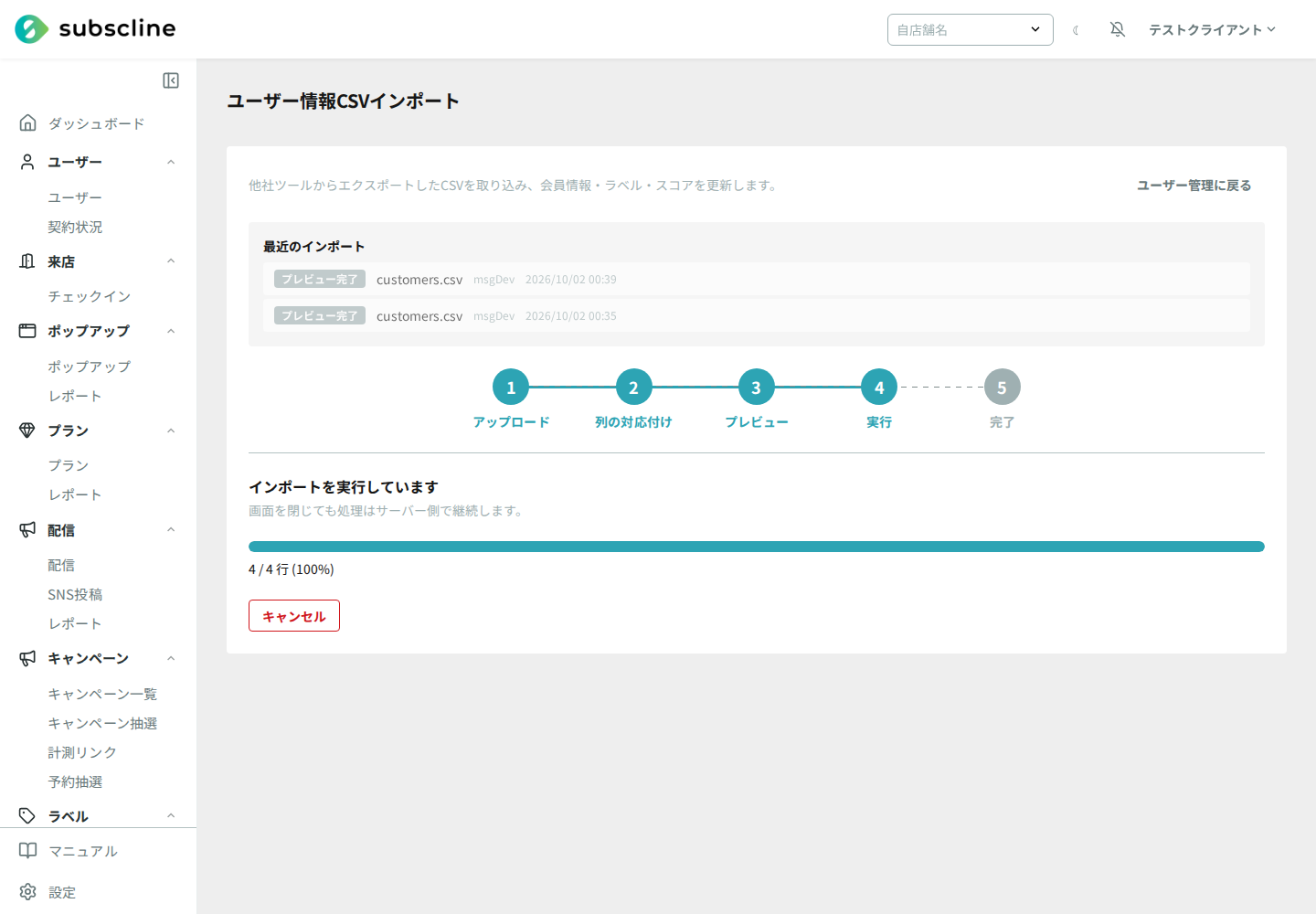
Task: Click the import progress bar
Action: tap(757, 547)
